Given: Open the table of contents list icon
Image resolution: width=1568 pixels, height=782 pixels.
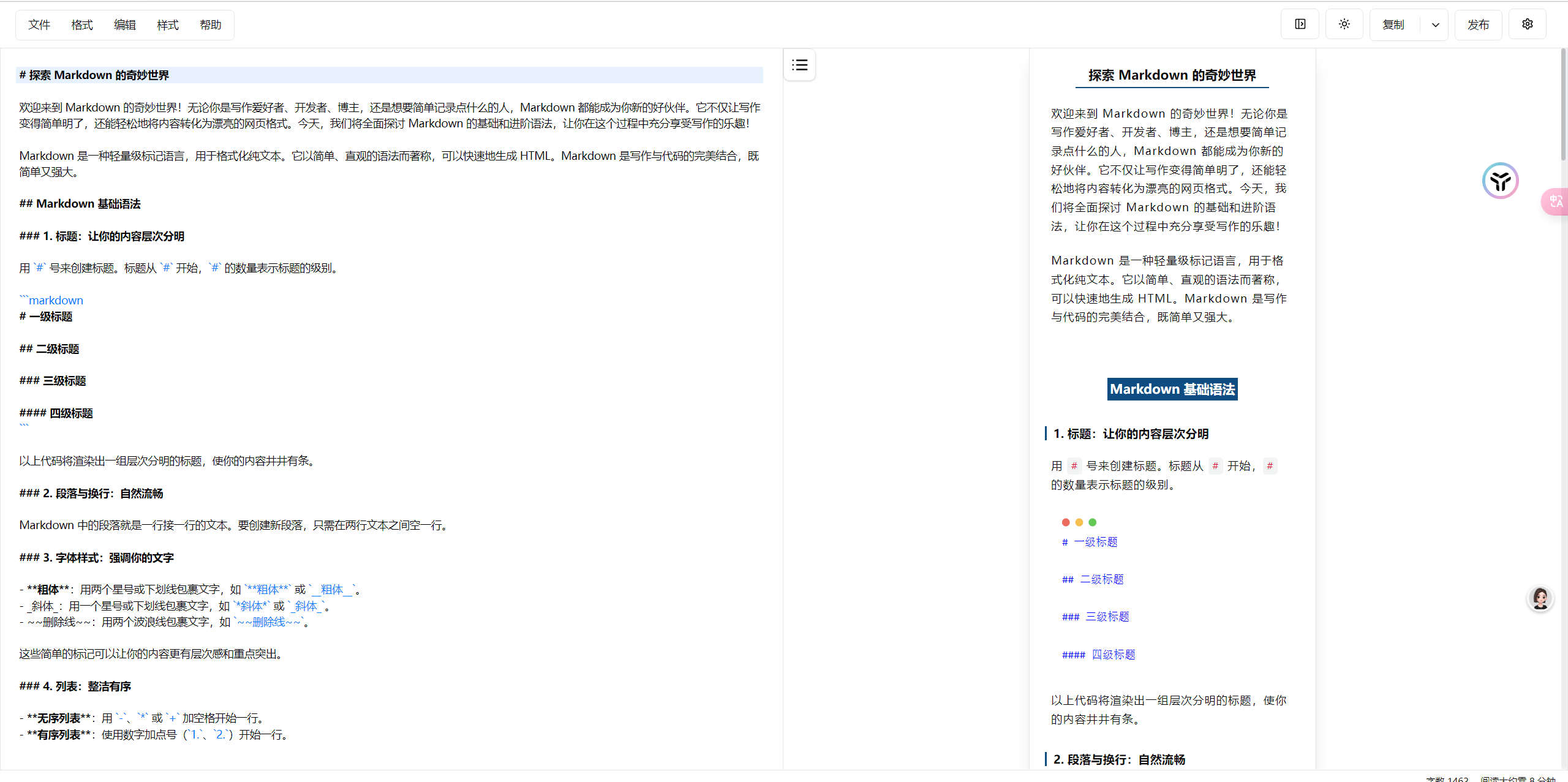Looking at the screenshot, I should tap(799, 65).
